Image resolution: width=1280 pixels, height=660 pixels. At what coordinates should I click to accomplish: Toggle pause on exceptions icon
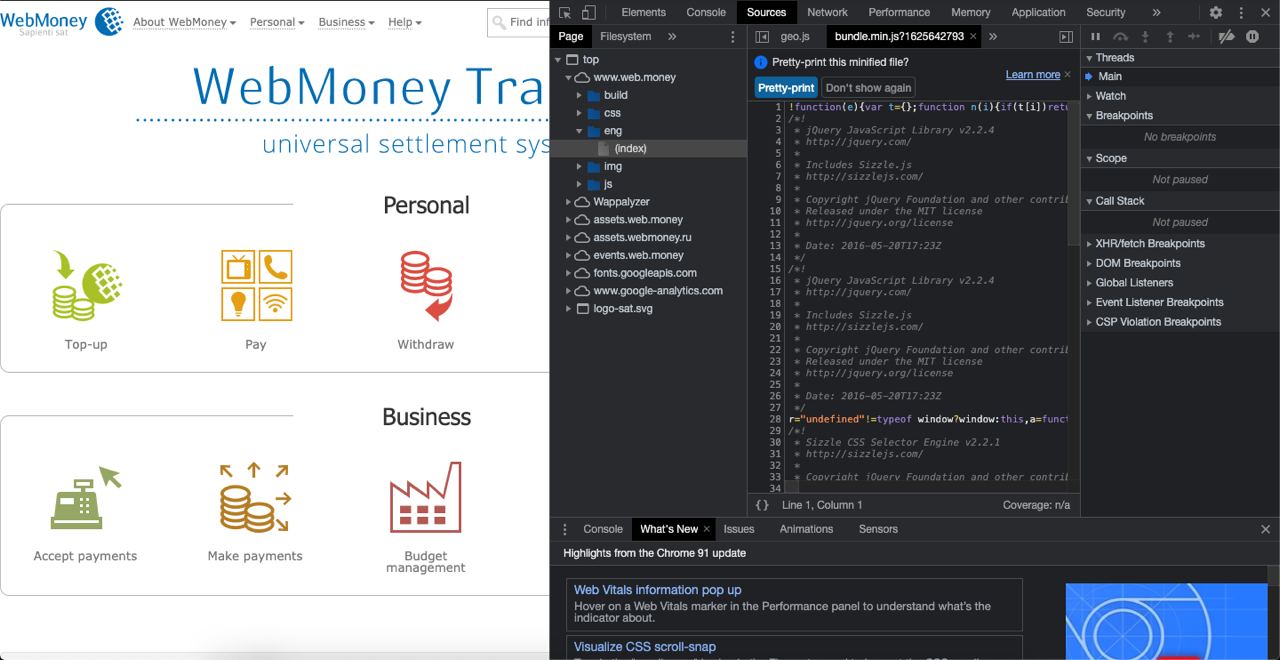click(1252, 36)
